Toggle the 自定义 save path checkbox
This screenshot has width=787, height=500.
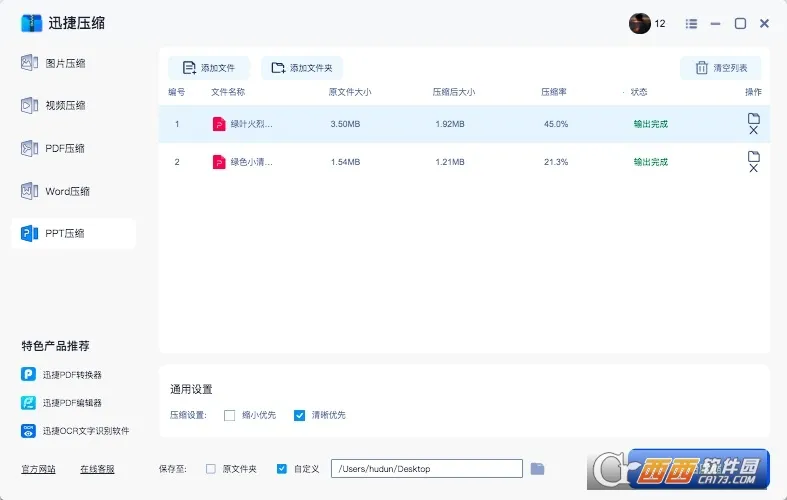[282, 468]
